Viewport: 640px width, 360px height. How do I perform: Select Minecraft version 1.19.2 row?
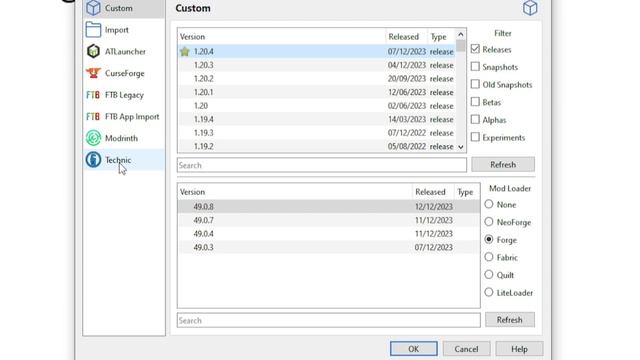click(x=317, y=146)
